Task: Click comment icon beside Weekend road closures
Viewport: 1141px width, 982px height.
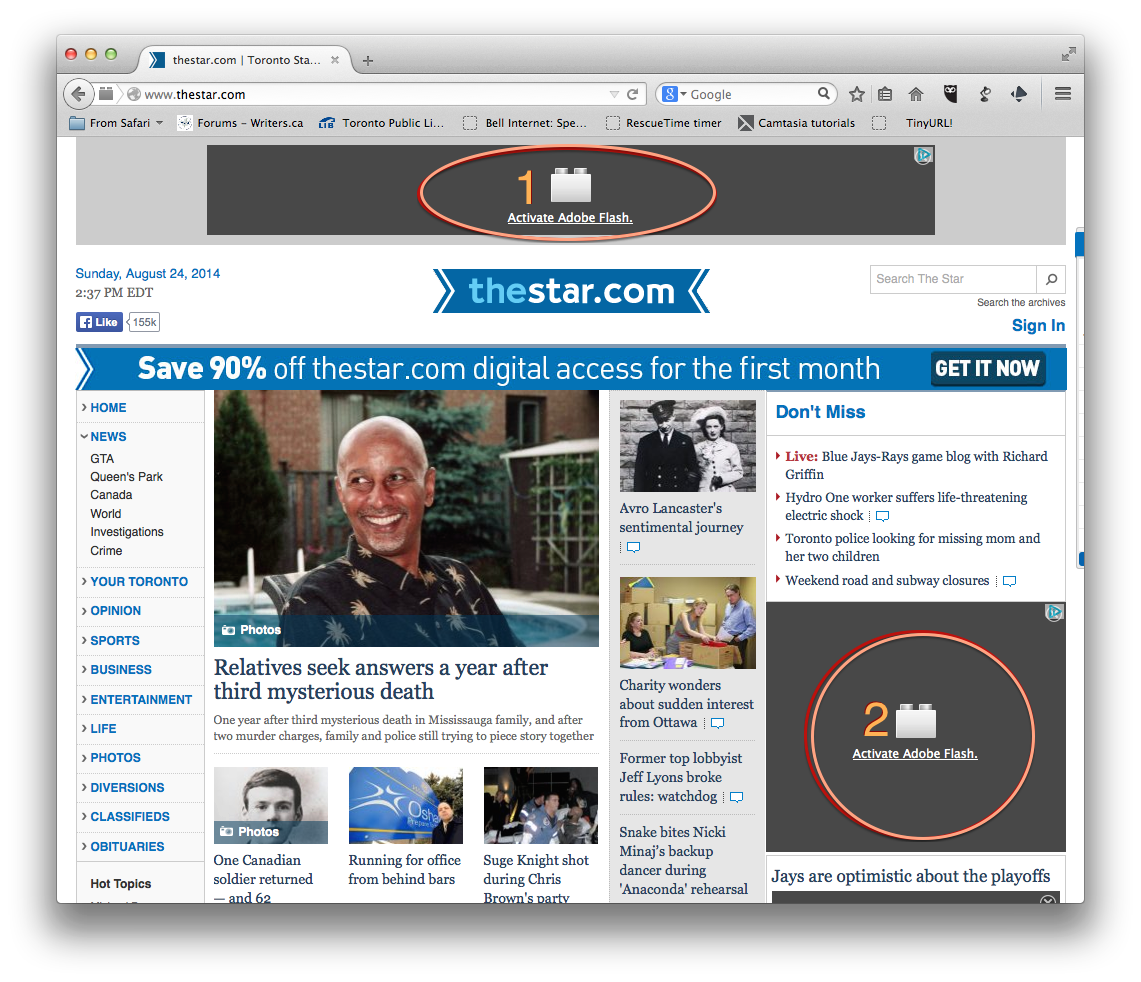Action: (x=1009, y=581)
